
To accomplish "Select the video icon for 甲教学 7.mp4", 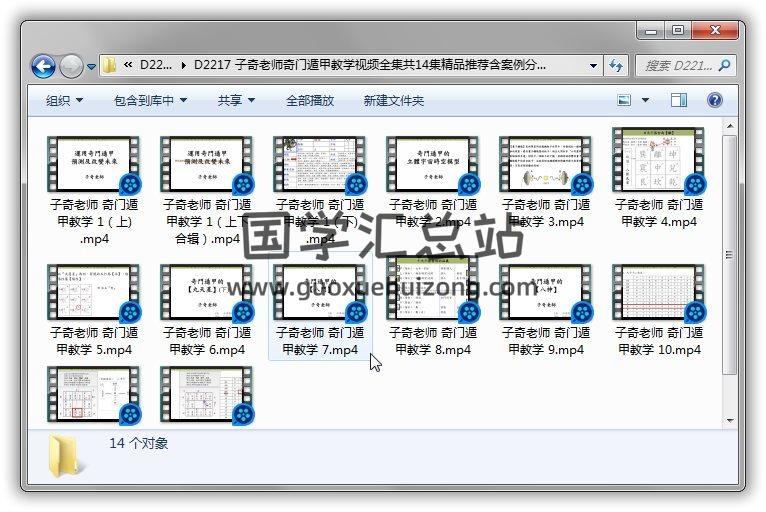I will click(320, 292).
